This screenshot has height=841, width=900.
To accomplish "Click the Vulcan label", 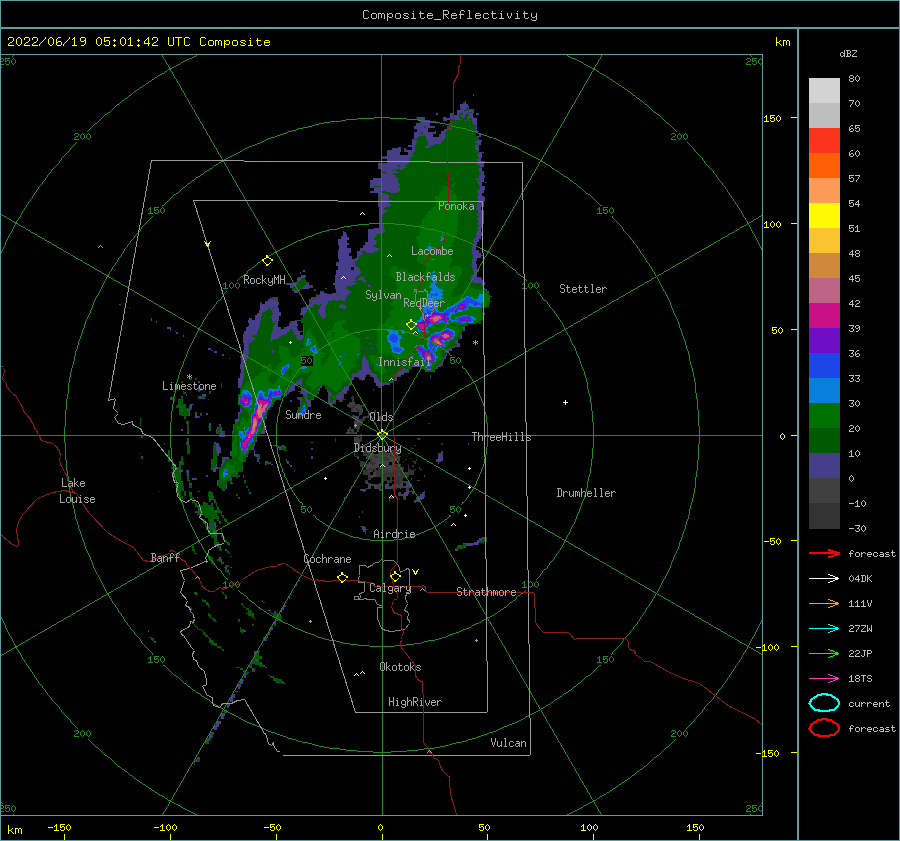I will 509,743.
